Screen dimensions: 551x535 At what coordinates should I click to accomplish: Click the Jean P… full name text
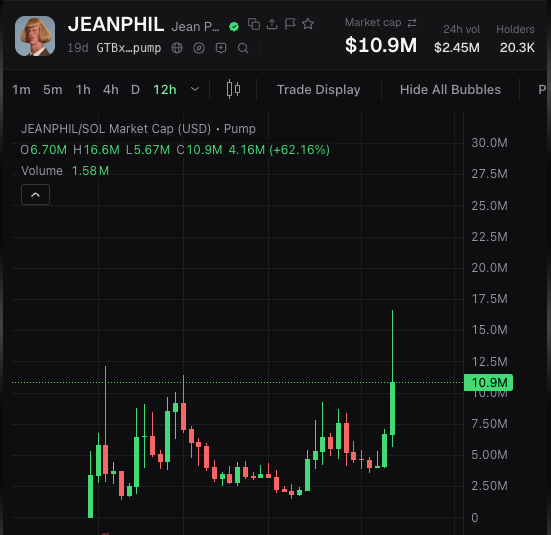[x=195, y=27]
